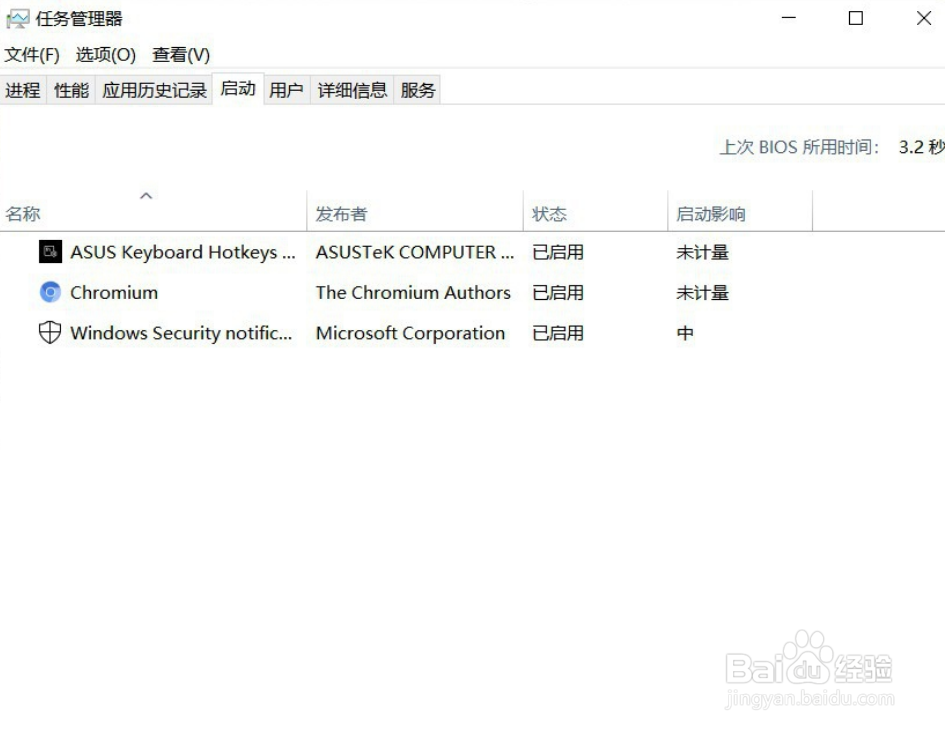Minimize the Task Manager window
Viewport: 945px width, 731px height.
coord(789,18)
